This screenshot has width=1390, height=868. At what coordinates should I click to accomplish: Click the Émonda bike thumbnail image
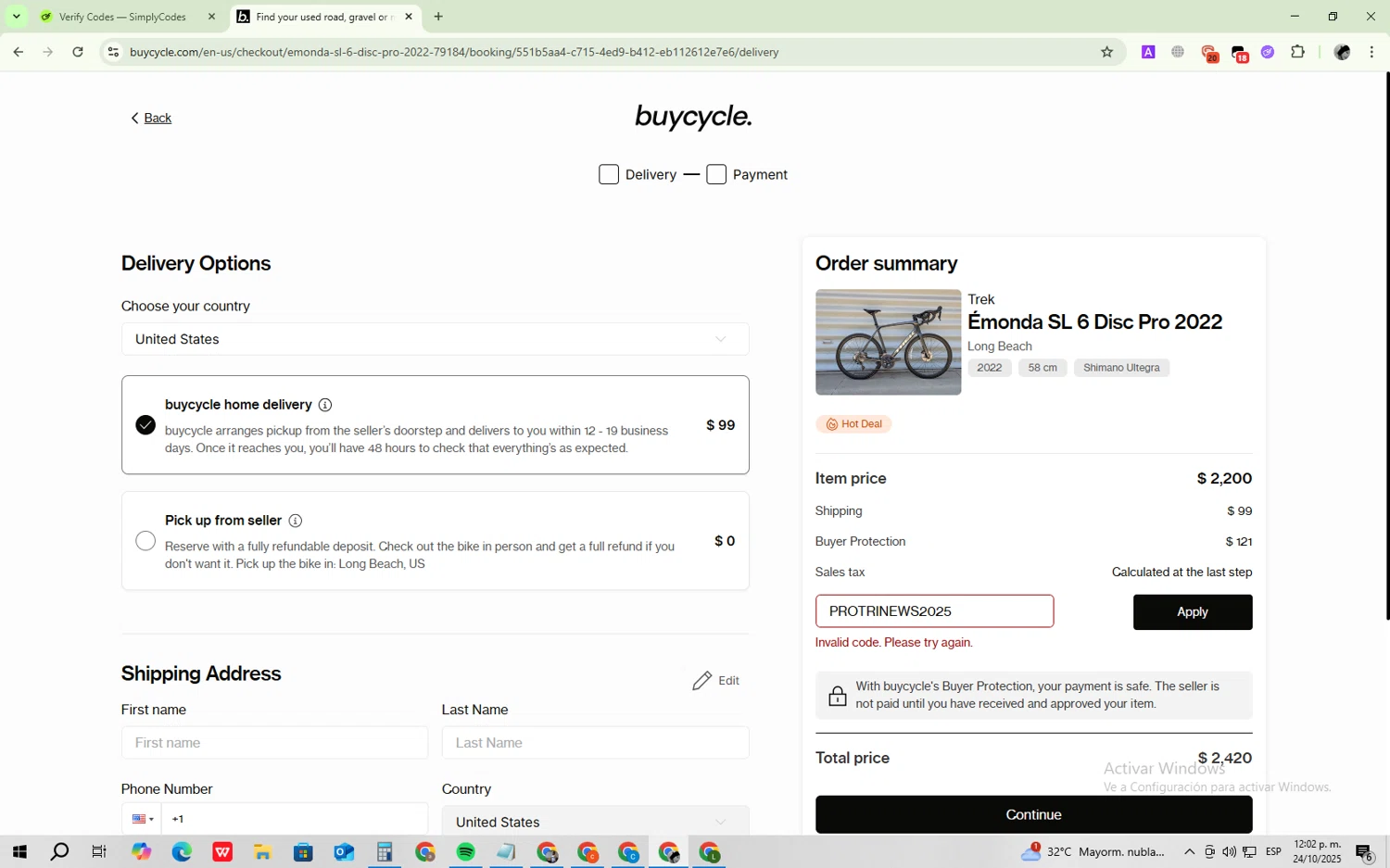[x=888, y=342]
